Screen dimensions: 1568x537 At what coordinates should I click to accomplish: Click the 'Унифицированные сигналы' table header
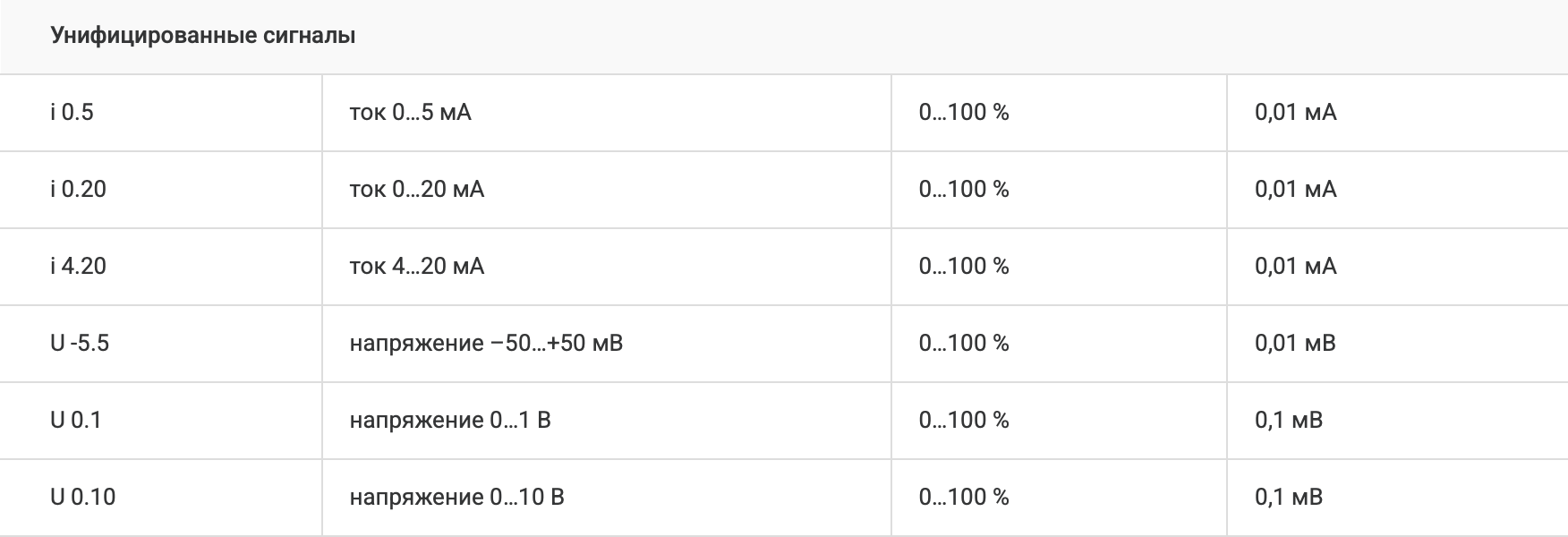click(203, 36)
